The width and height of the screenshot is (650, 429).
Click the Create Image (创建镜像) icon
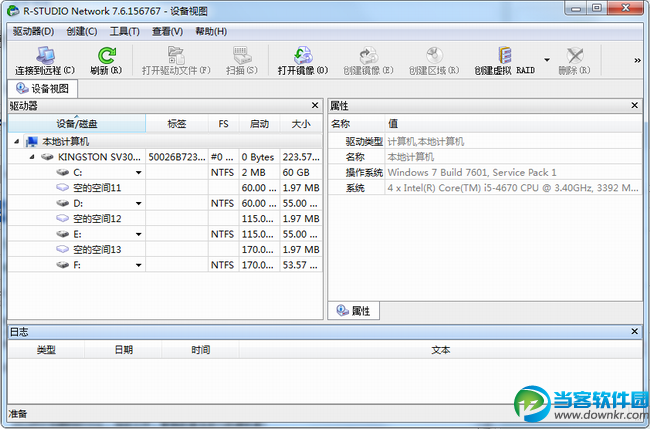368,55
